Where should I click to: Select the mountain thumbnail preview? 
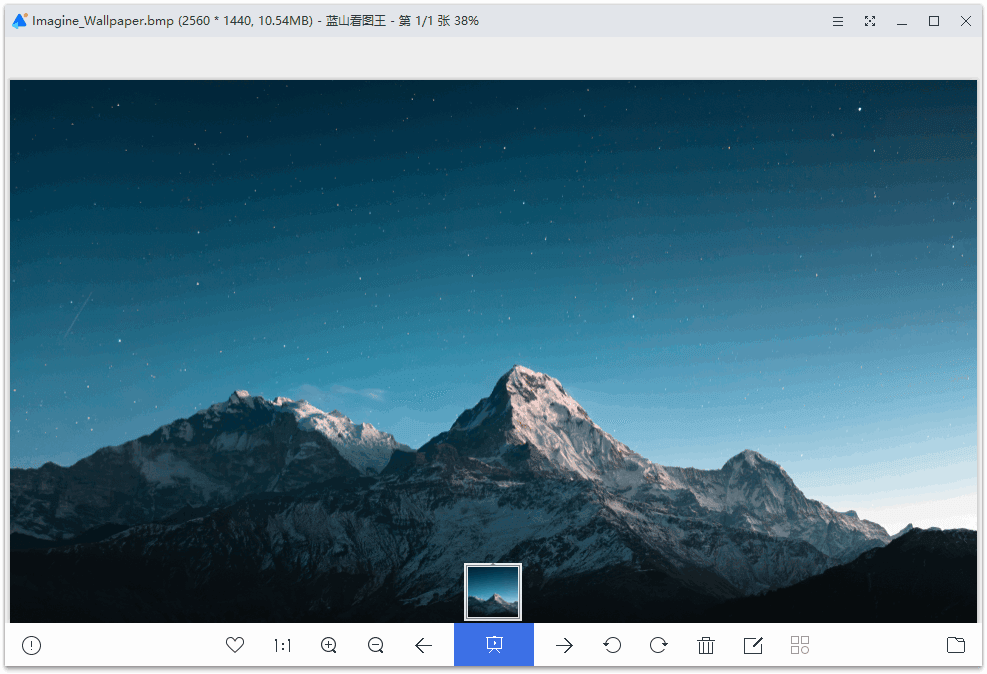coord(493,592)
